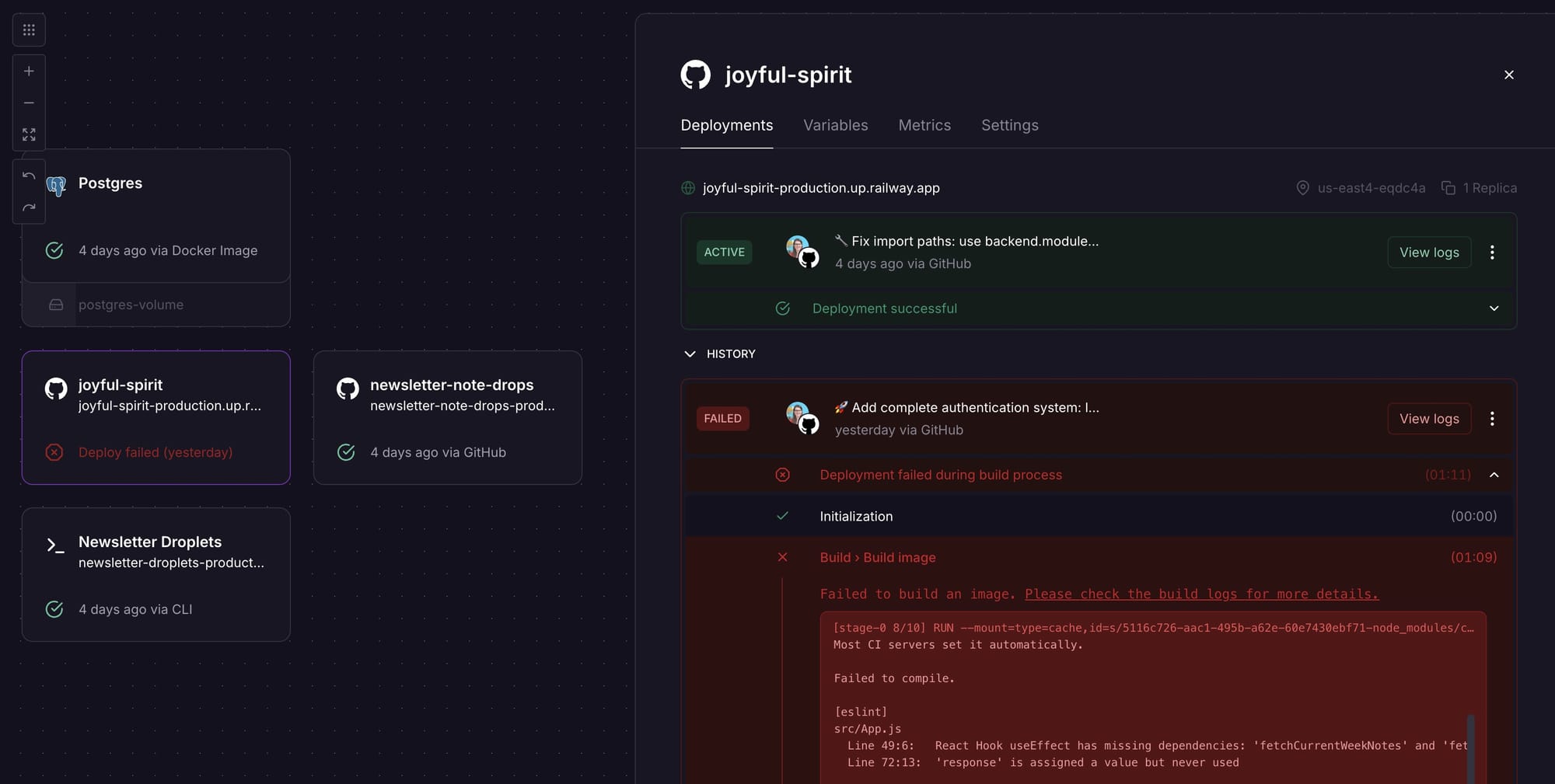1555x784 pixels.
Task: Click the '[eslint]' log line
Action: click(861, 712)
